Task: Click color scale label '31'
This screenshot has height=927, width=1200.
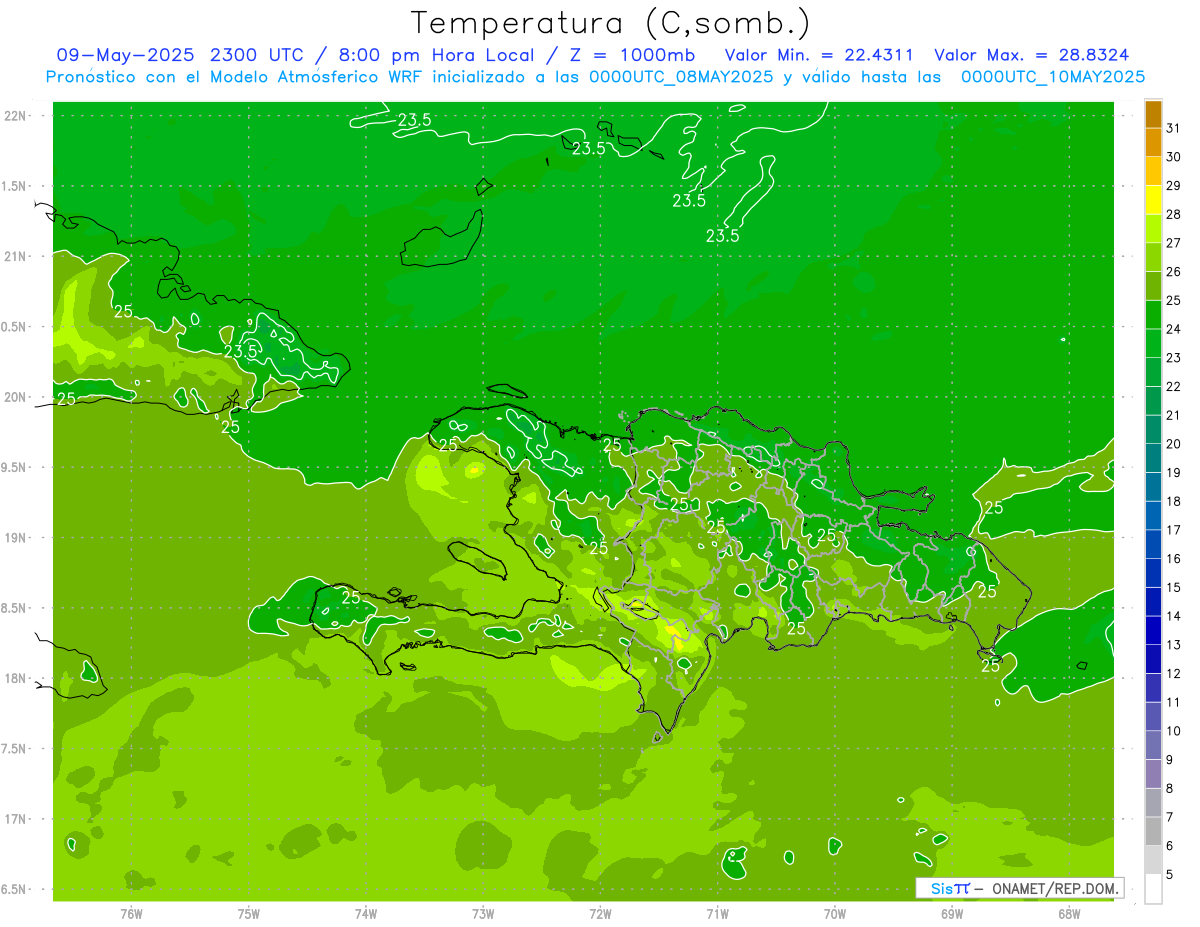Action: click(1174, 128)
